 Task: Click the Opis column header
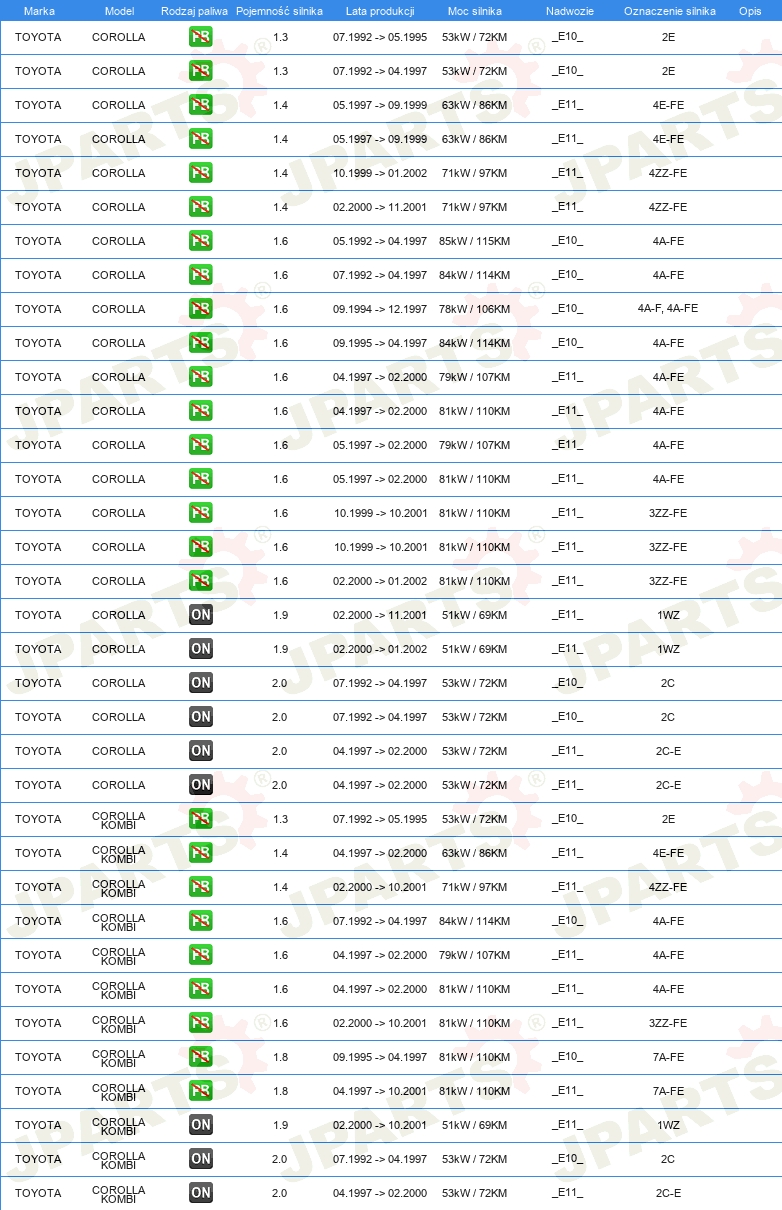point(749,11)
